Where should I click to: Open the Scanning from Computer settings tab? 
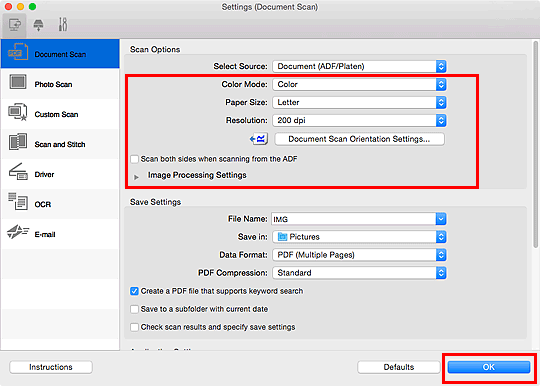pyautogui.click(x=14, y=25)
